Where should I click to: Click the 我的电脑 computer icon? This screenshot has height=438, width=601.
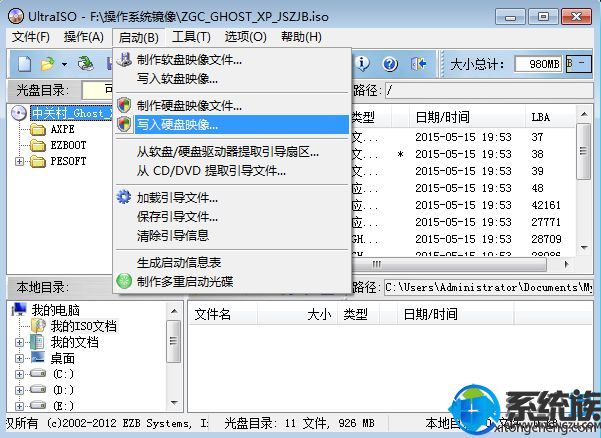point(20,309)
